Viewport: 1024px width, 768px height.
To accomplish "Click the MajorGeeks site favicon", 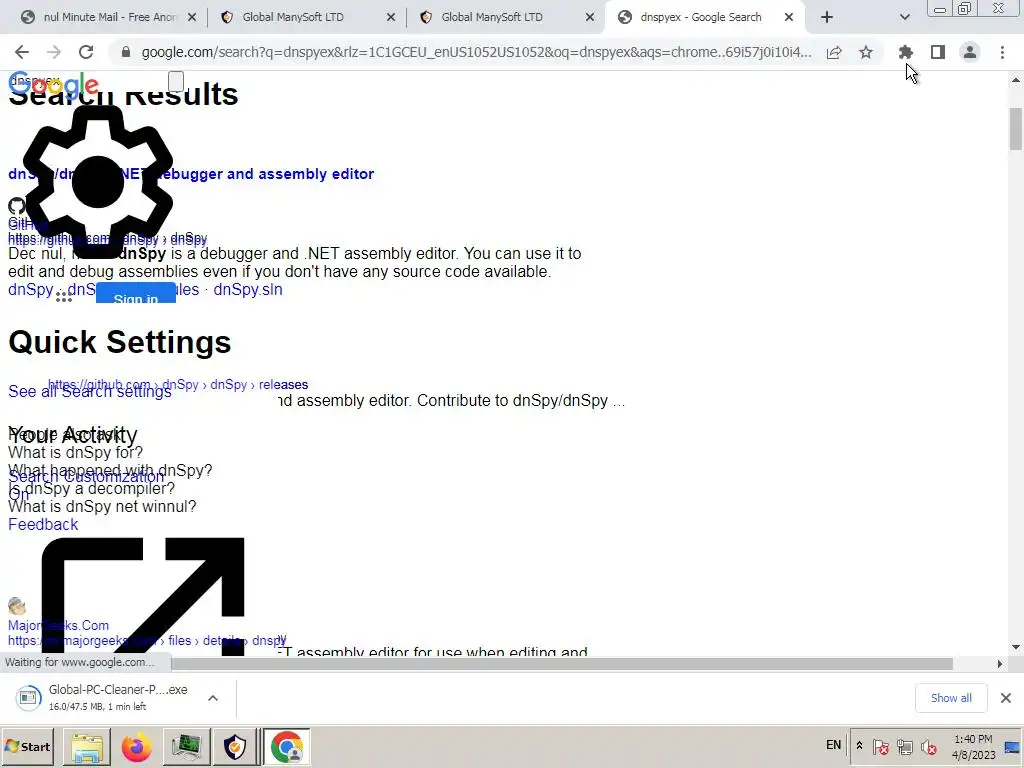I will pos(17,606).
